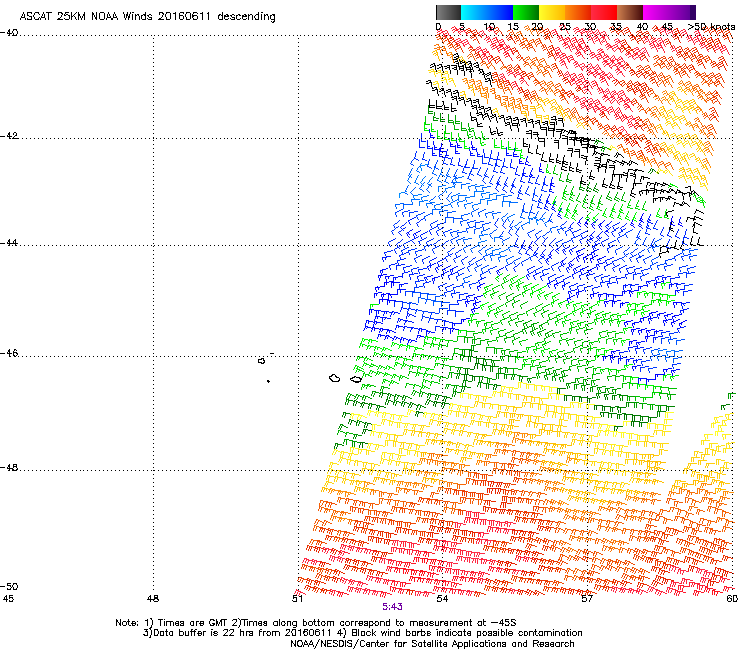Click the '>50 knots' legend label
The height and width of the screenshot is (650, 740).
711,27
